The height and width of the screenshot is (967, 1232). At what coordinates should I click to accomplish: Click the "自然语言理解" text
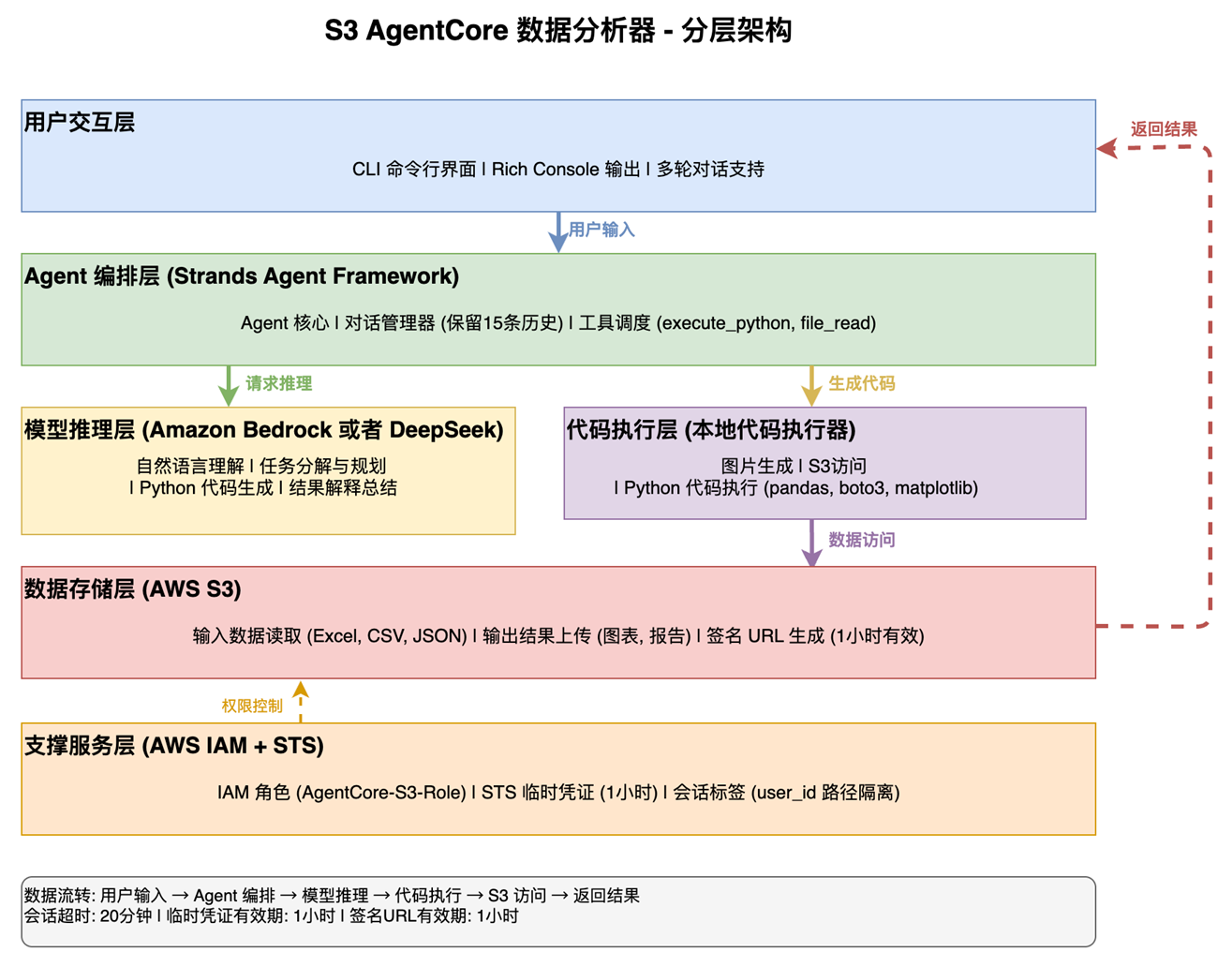pyautogui.click(x=190, y=466)
